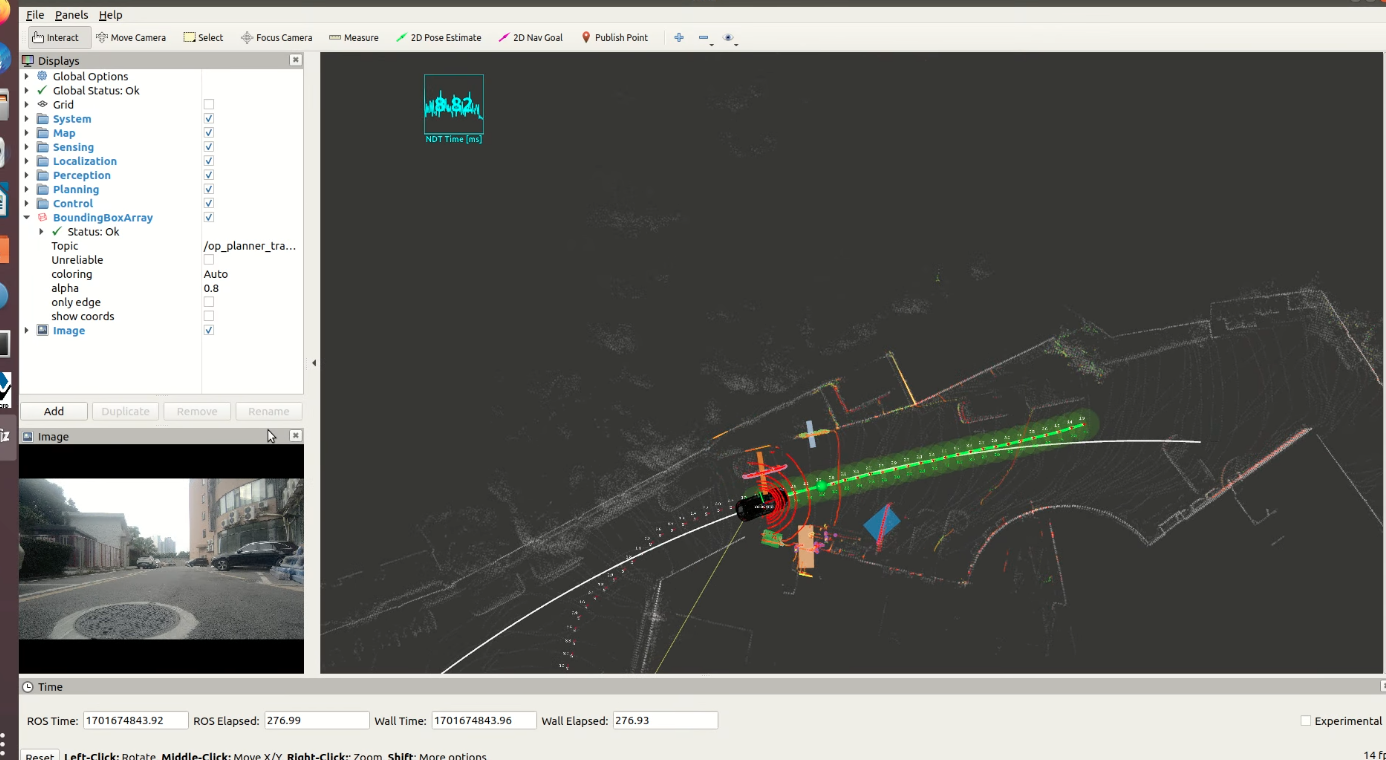Open the Panels menu
Screen dimensions: 1386x760
pos(71,15)
